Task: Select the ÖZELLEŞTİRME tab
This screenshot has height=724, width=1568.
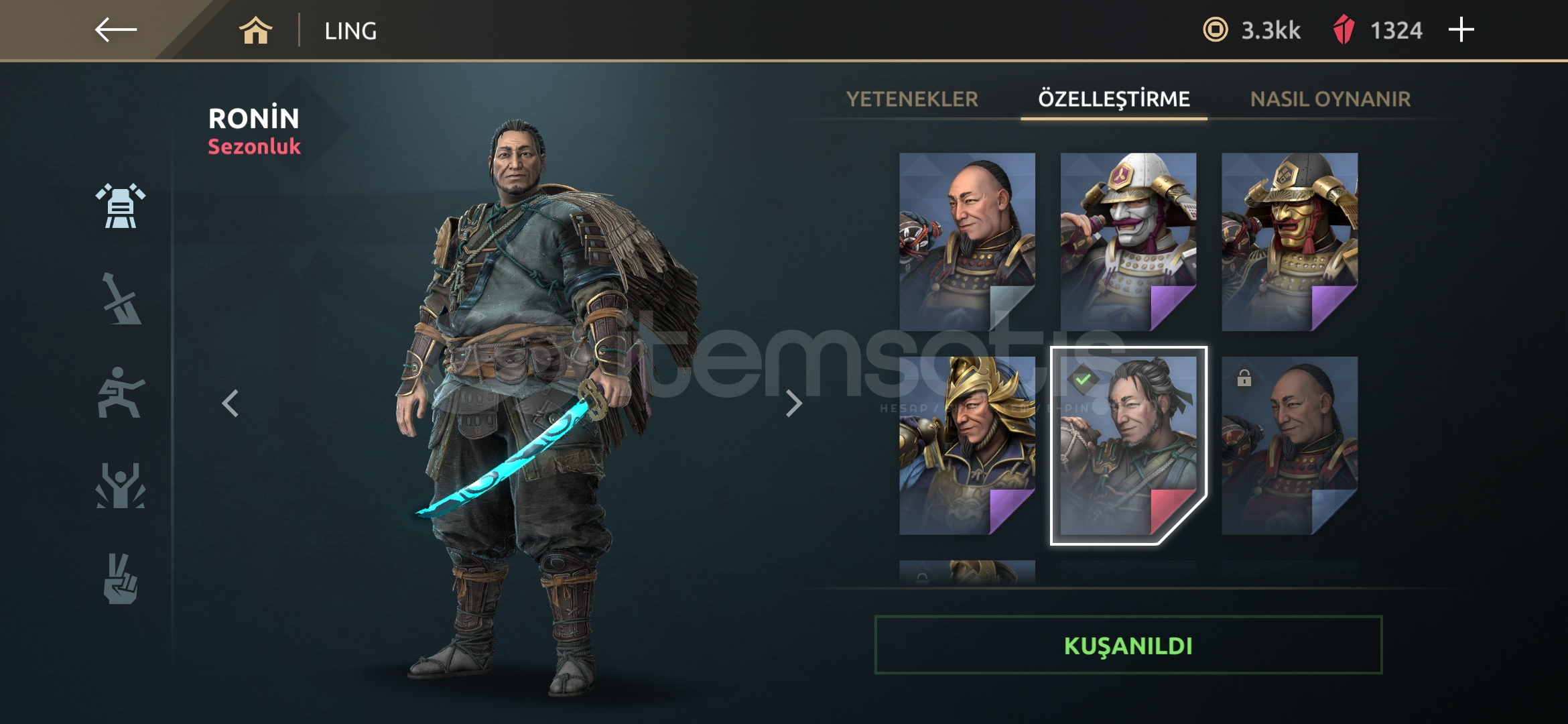Action: point(1114,99)
